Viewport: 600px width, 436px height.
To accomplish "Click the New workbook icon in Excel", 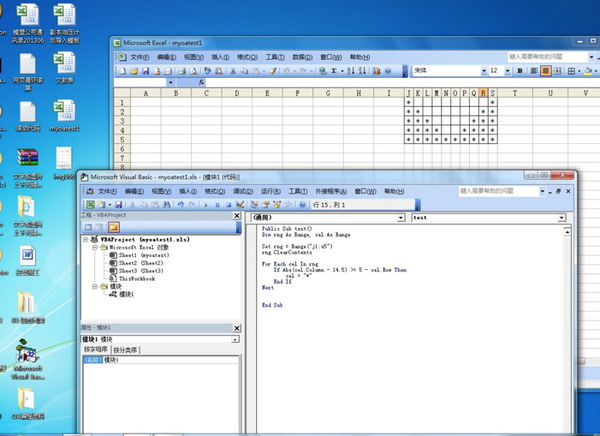I will click(x=122, y=71).
